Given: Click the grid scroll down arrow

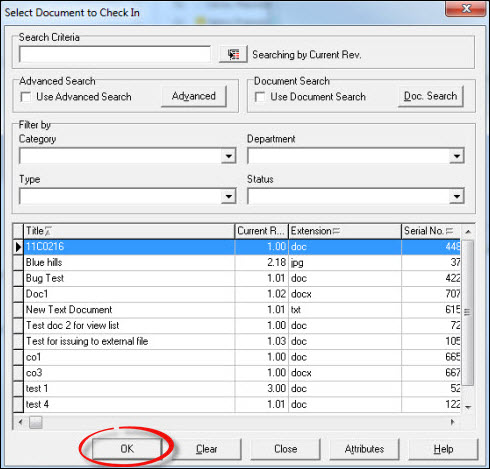Looking at the screenshot, I should pos(468,407).
